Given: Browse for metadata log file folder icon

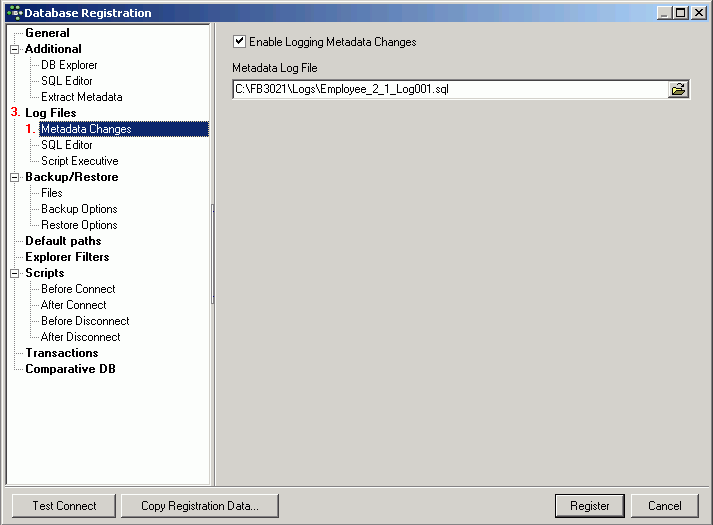Looking at the screenshot, I should 678,89.
